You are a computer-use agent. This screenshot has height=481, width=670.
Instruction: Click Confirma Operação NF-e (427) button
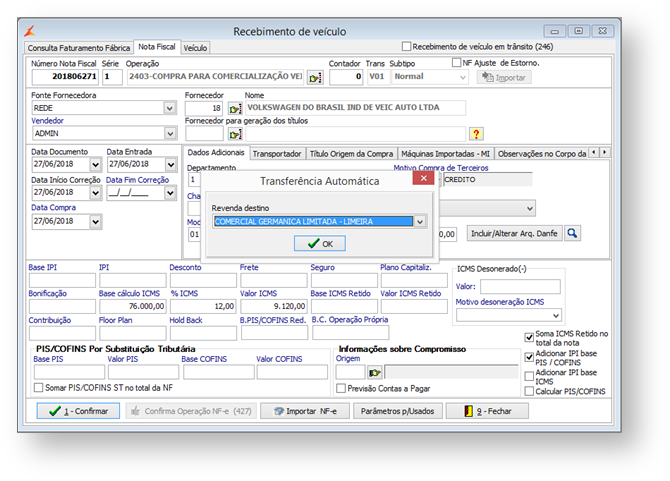point(191,411)
